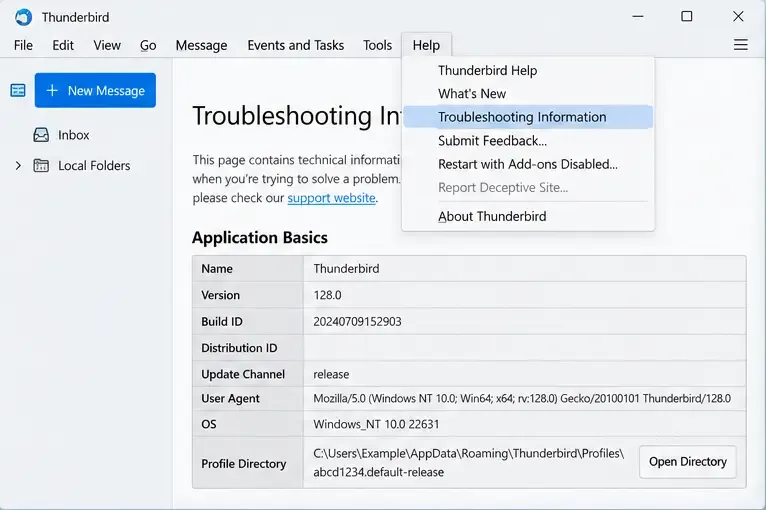
Task: Click the Troubleshooting page title heading
Action: click(296, 116)
